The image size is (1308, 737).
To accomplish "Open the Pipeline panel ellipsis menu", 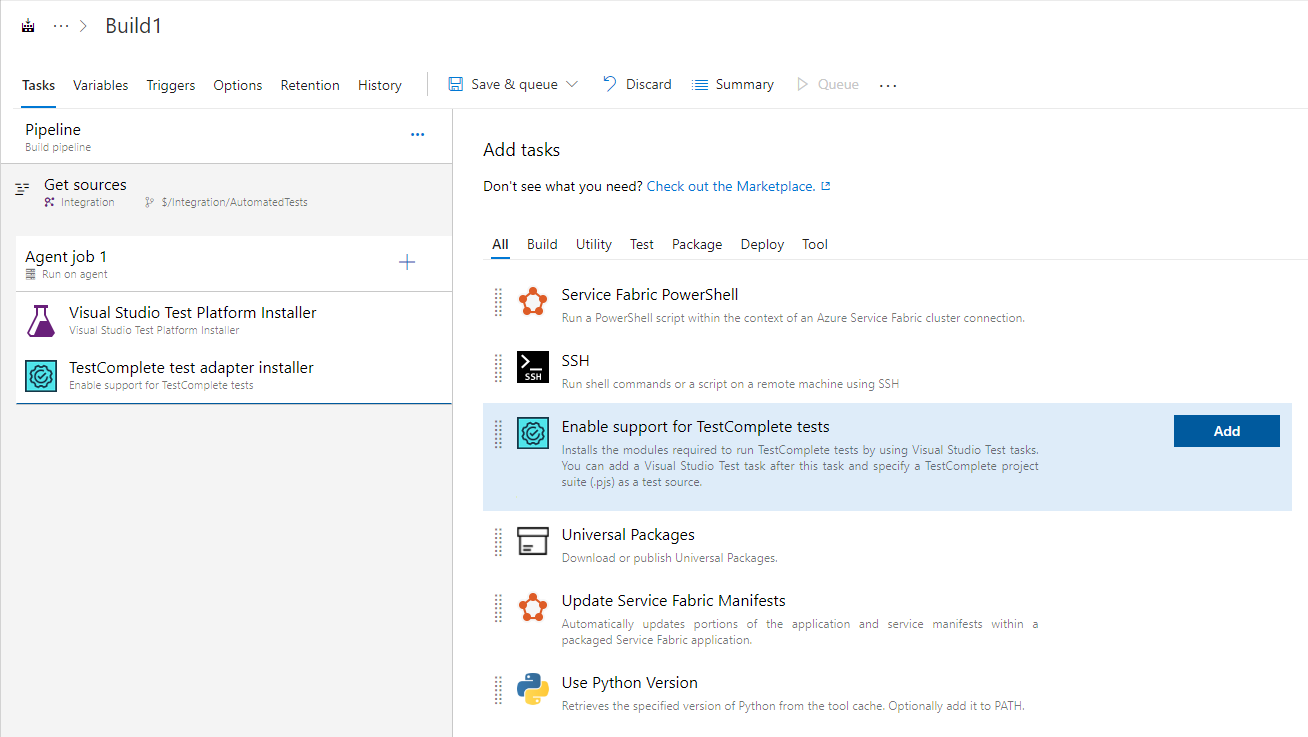I will click(417, 134).
